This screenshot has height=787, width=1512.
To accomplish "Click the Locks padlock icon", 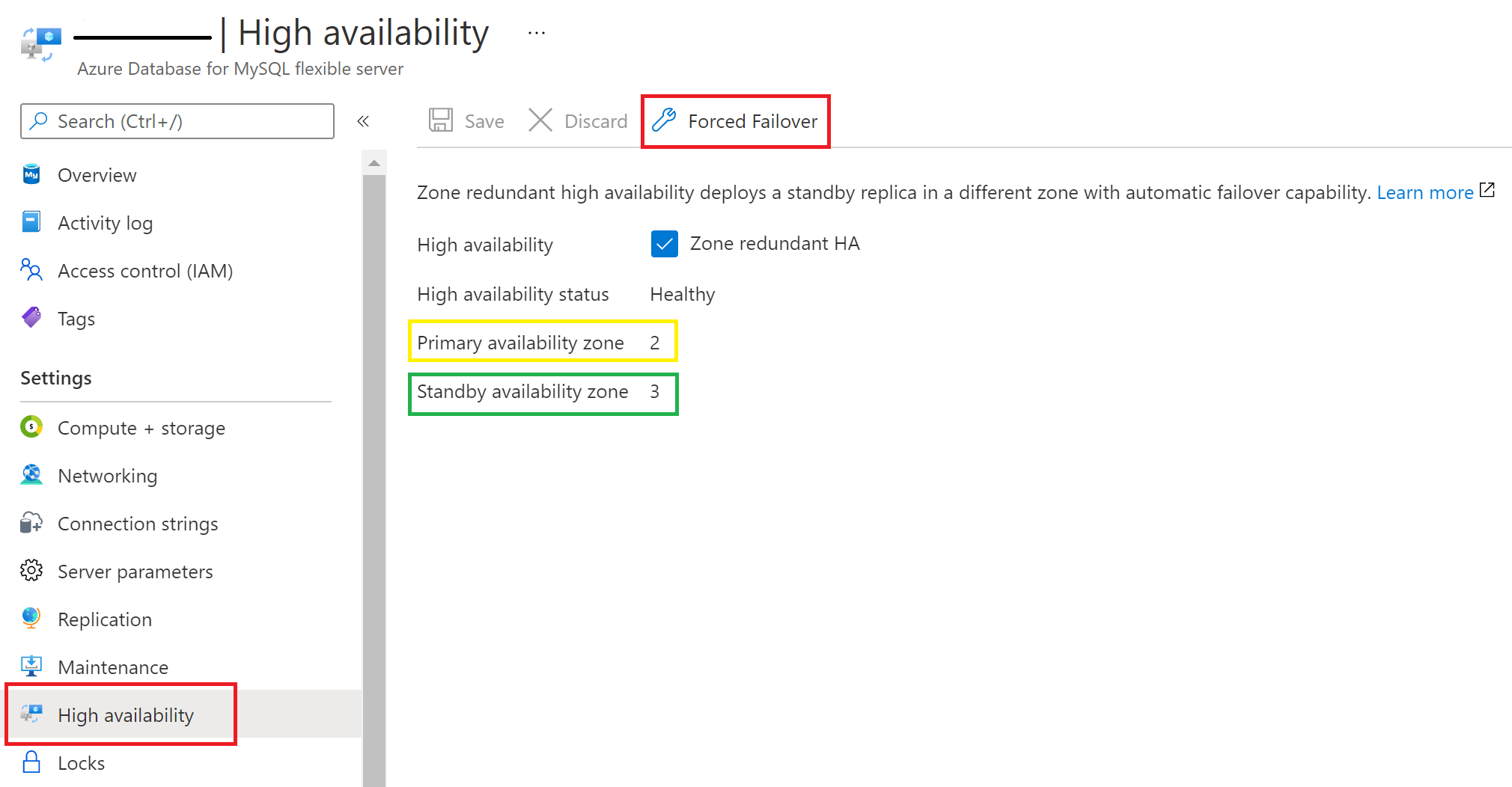I will click(31, 762).
